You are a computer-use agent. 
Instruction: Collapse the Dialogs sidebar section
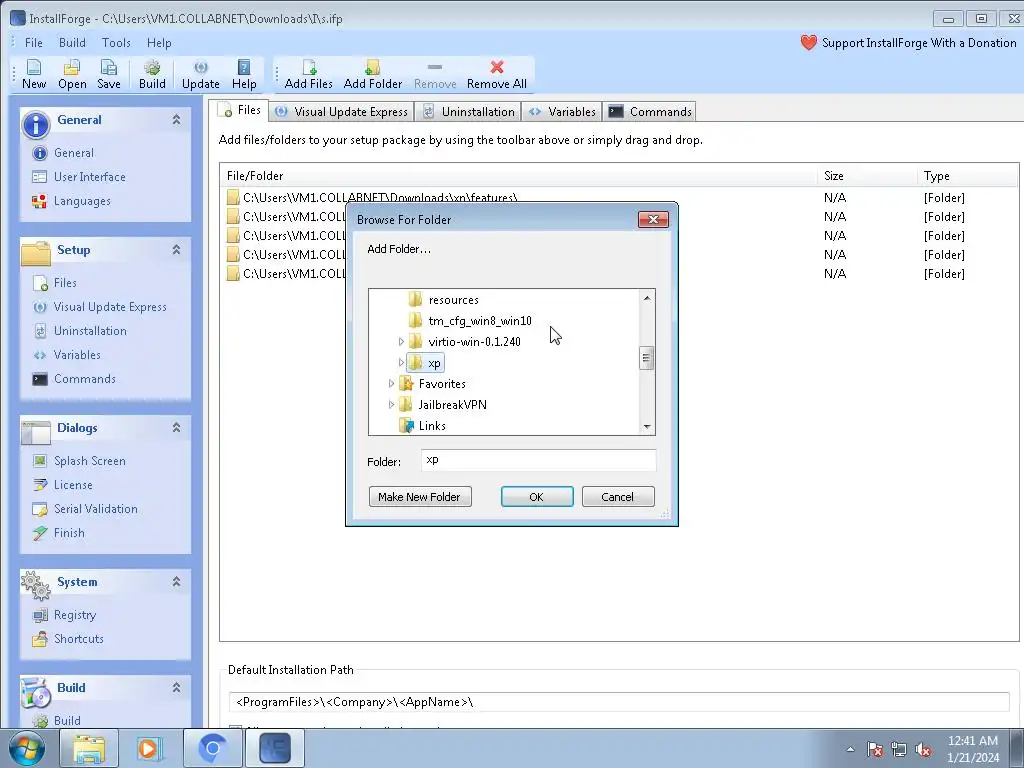pos(176,427)
